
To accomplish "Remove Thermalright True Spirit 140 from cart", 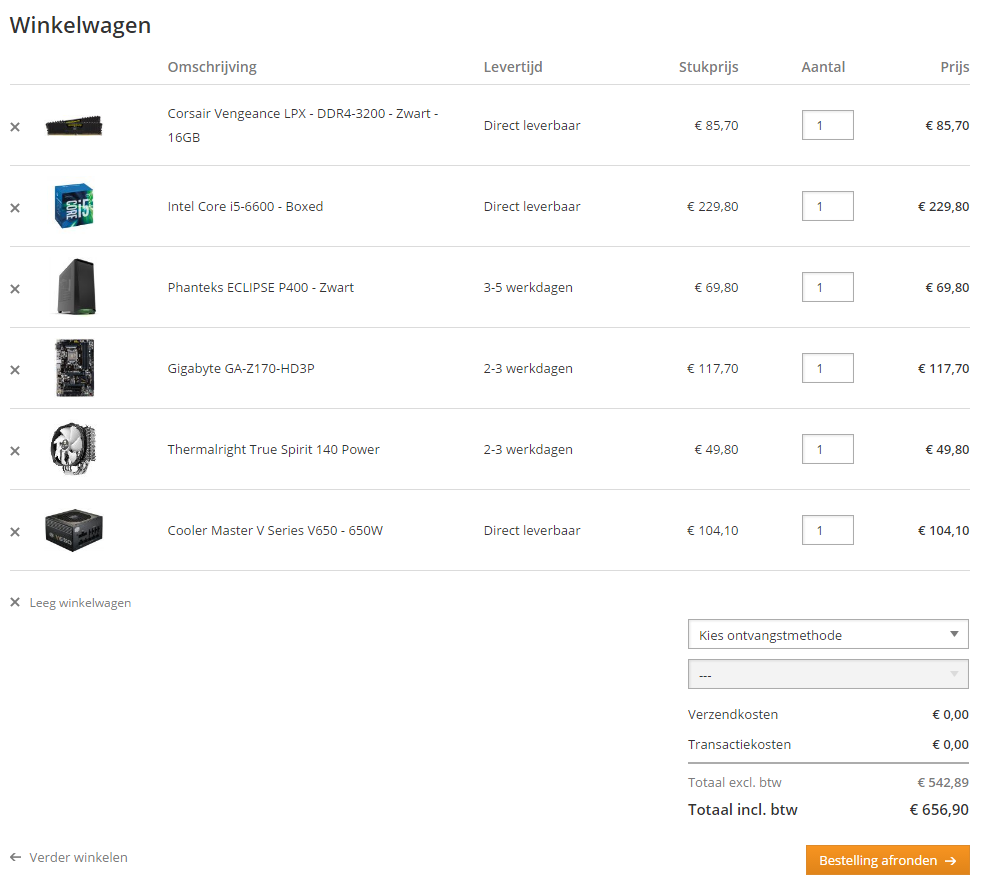I will (x=15, y=451).
